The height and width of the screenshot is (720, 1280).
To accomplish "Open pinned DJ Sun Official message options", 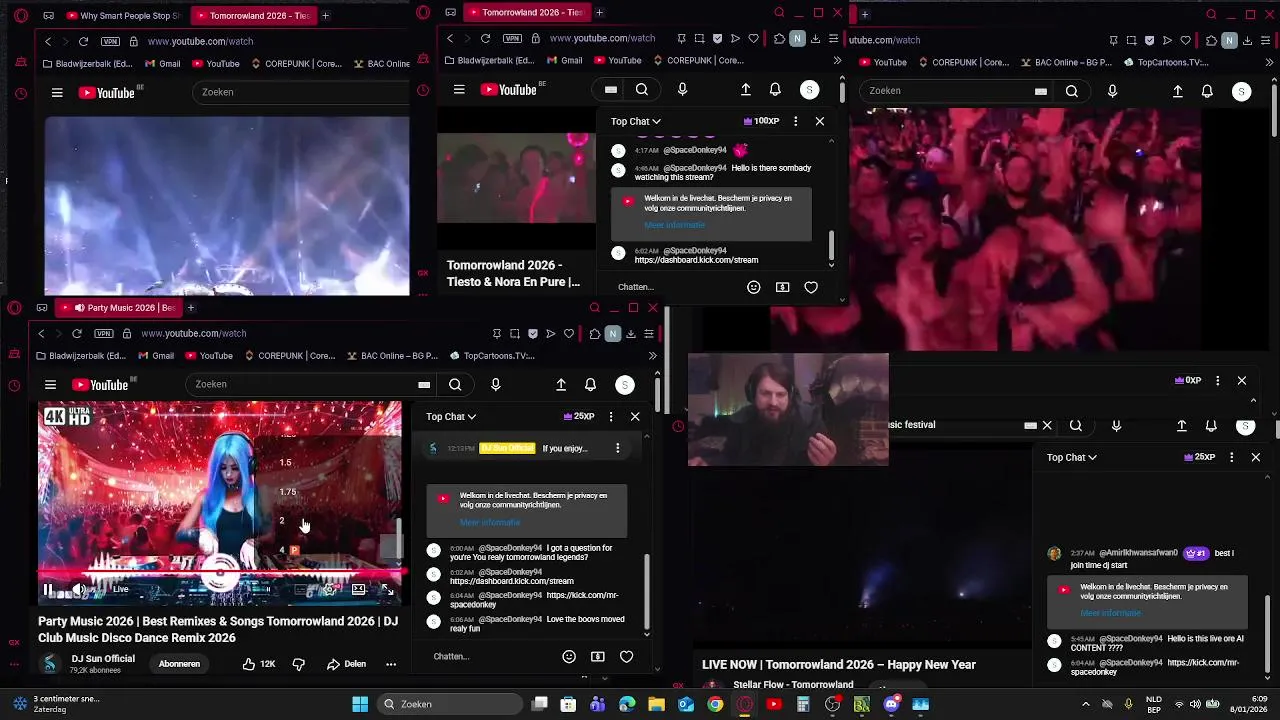I will pos(617,448).
